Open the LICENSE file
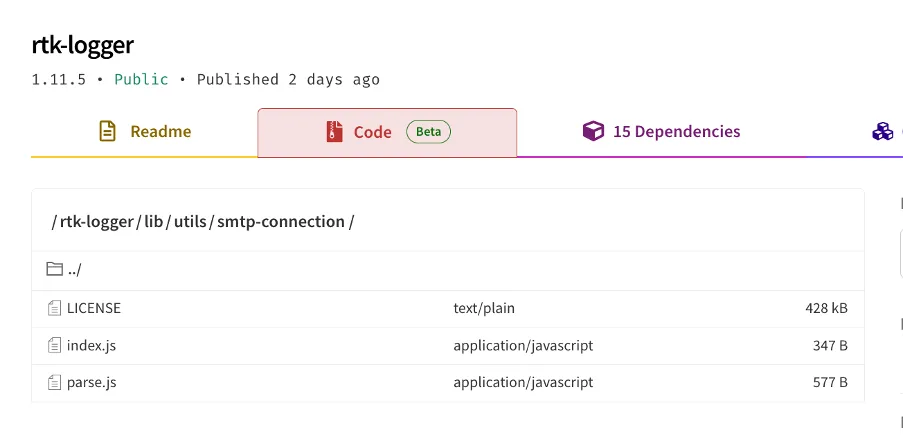This screenshot has width=904, height=446. click(94, 308)
